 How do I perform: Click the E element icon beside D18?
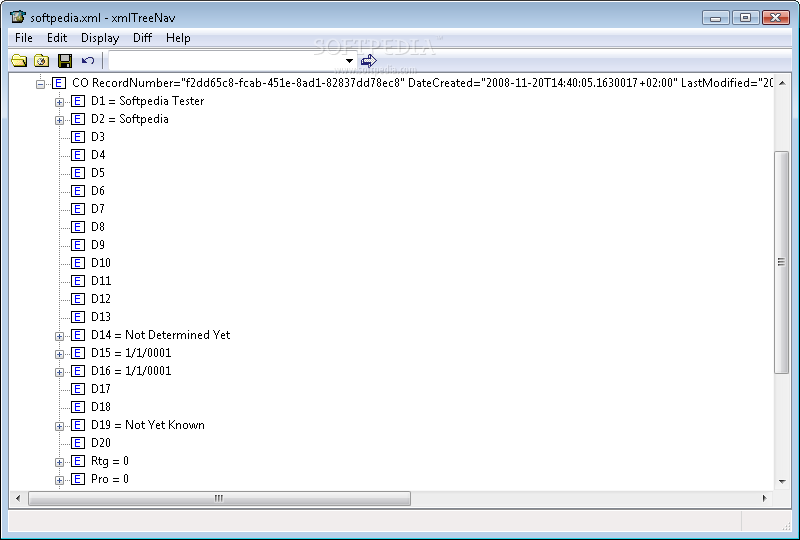(78, 407)
